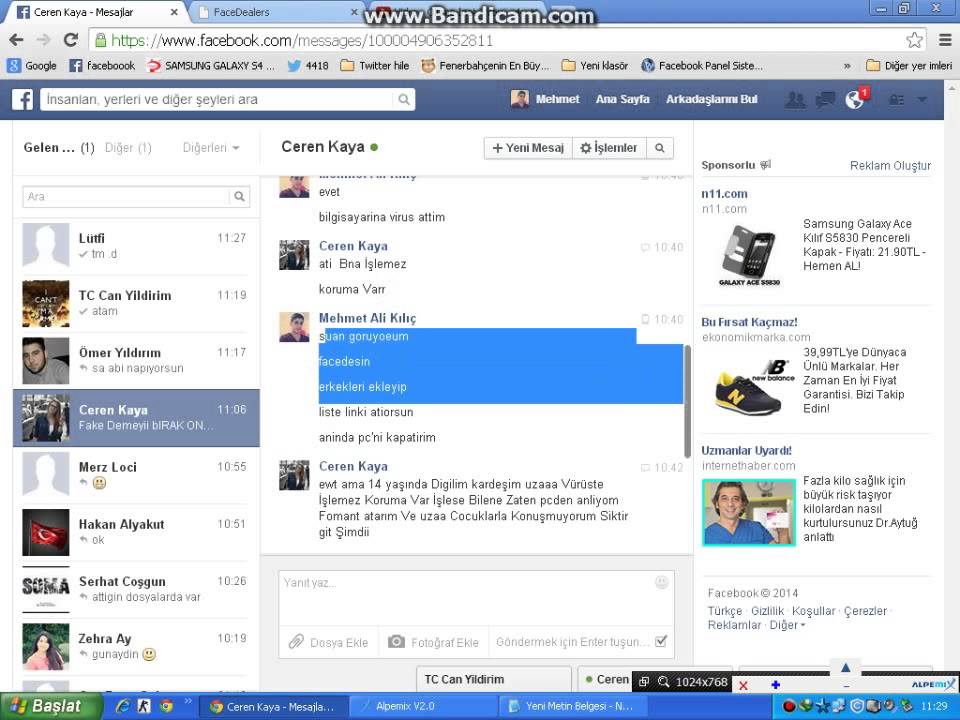Go to Ana Sayfa

(622, 99)
